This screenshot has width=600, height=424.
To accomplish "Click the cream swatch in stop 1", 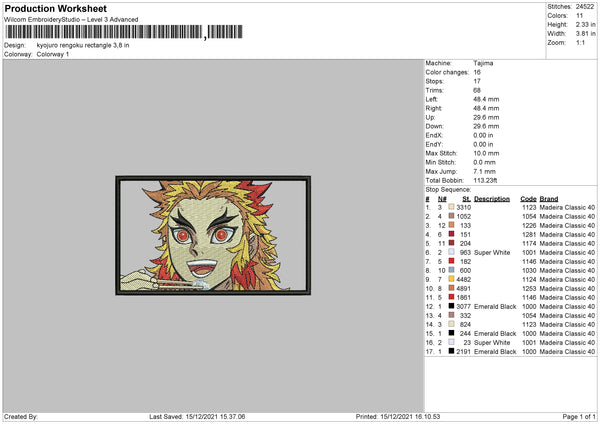I will [452, 207].
